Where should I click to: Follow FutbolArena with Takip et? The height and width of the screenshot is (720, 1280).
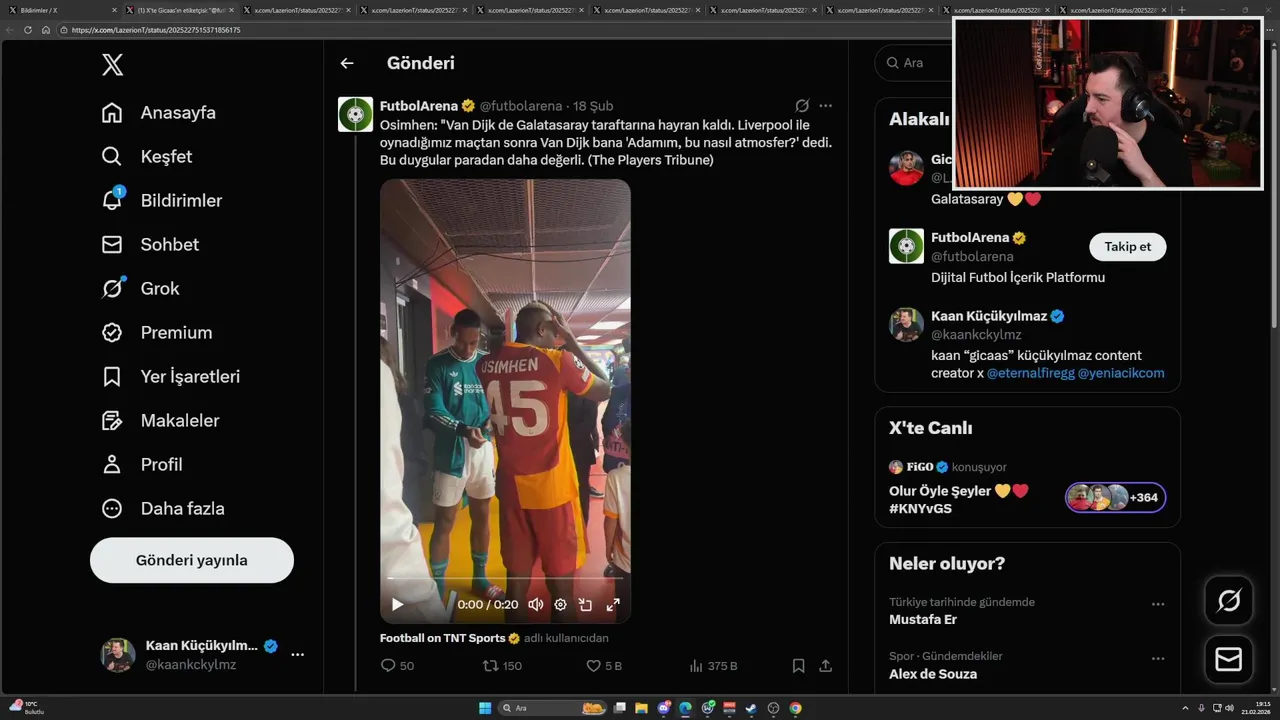(1127, 246)
